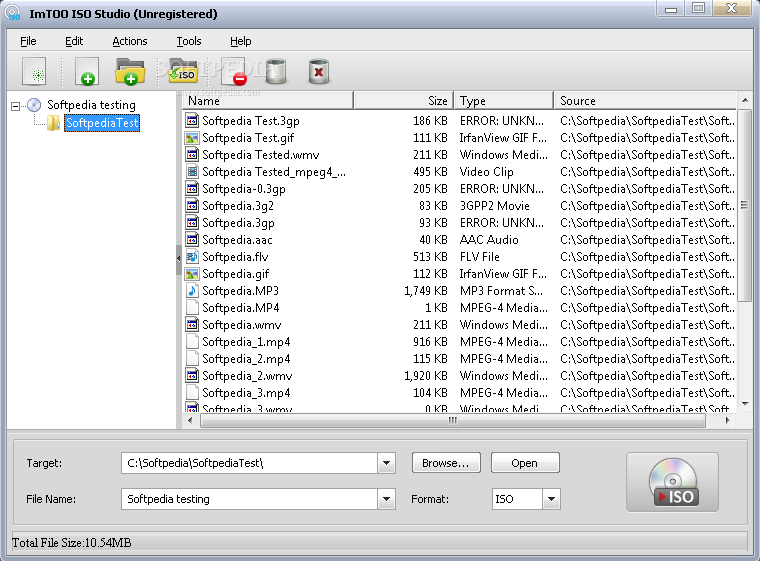
Task: Open the Format ISO dropdown
Action: [x=551, y=499]
